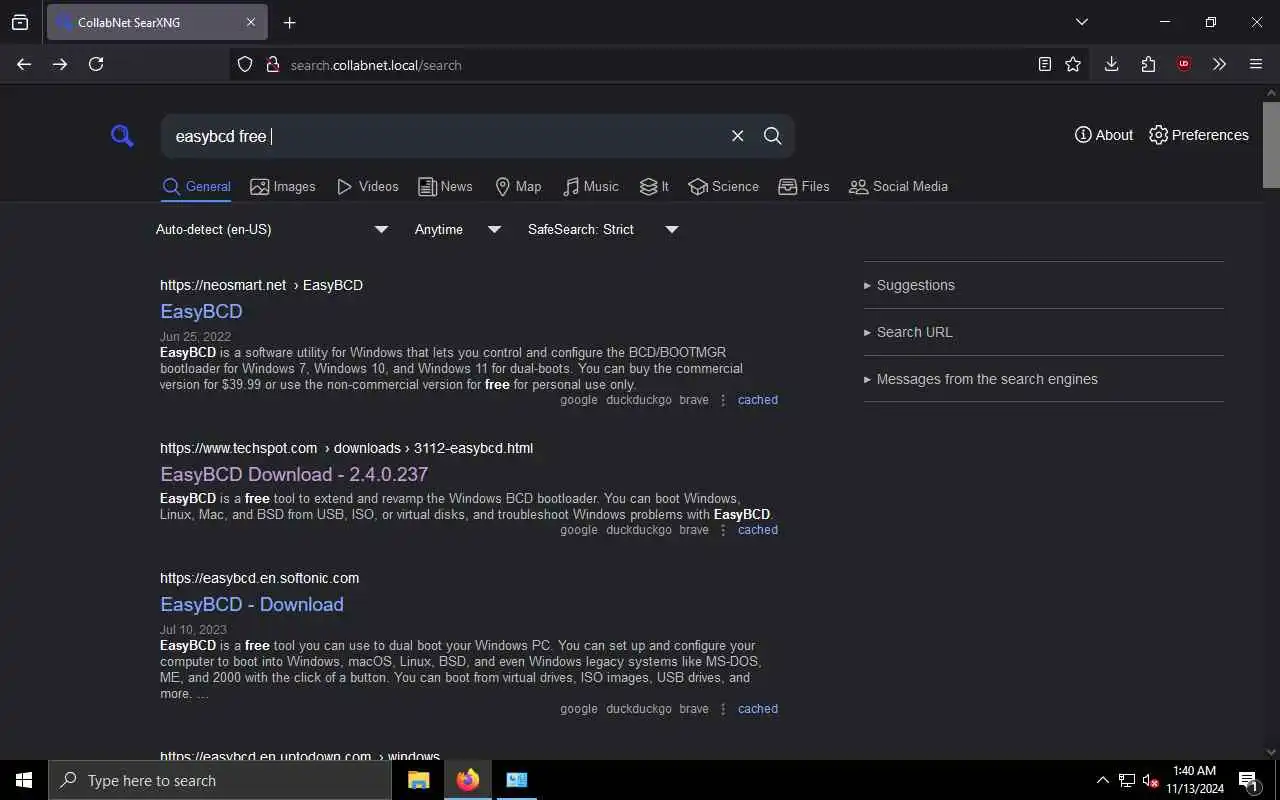The width and height of the screenshot is (1280, 800).
Task: Click the google engine label on techspot result
Action: click(579, 530)
